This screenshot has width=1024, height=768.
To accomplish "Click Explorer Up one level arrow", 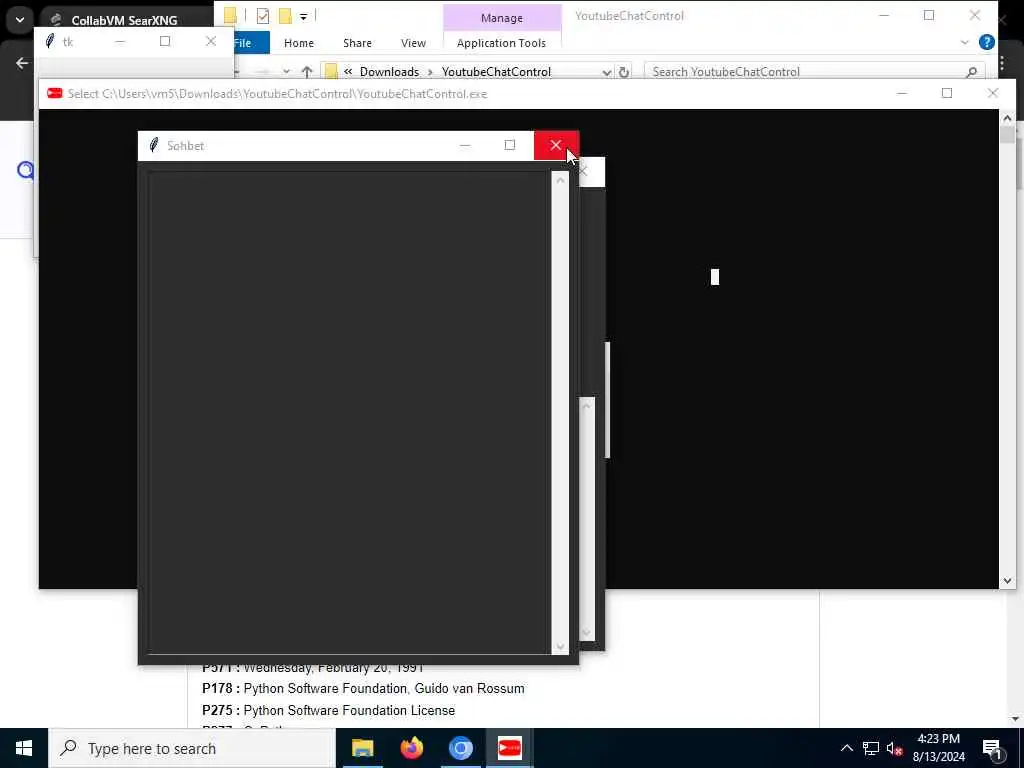I will click(307, 72).
